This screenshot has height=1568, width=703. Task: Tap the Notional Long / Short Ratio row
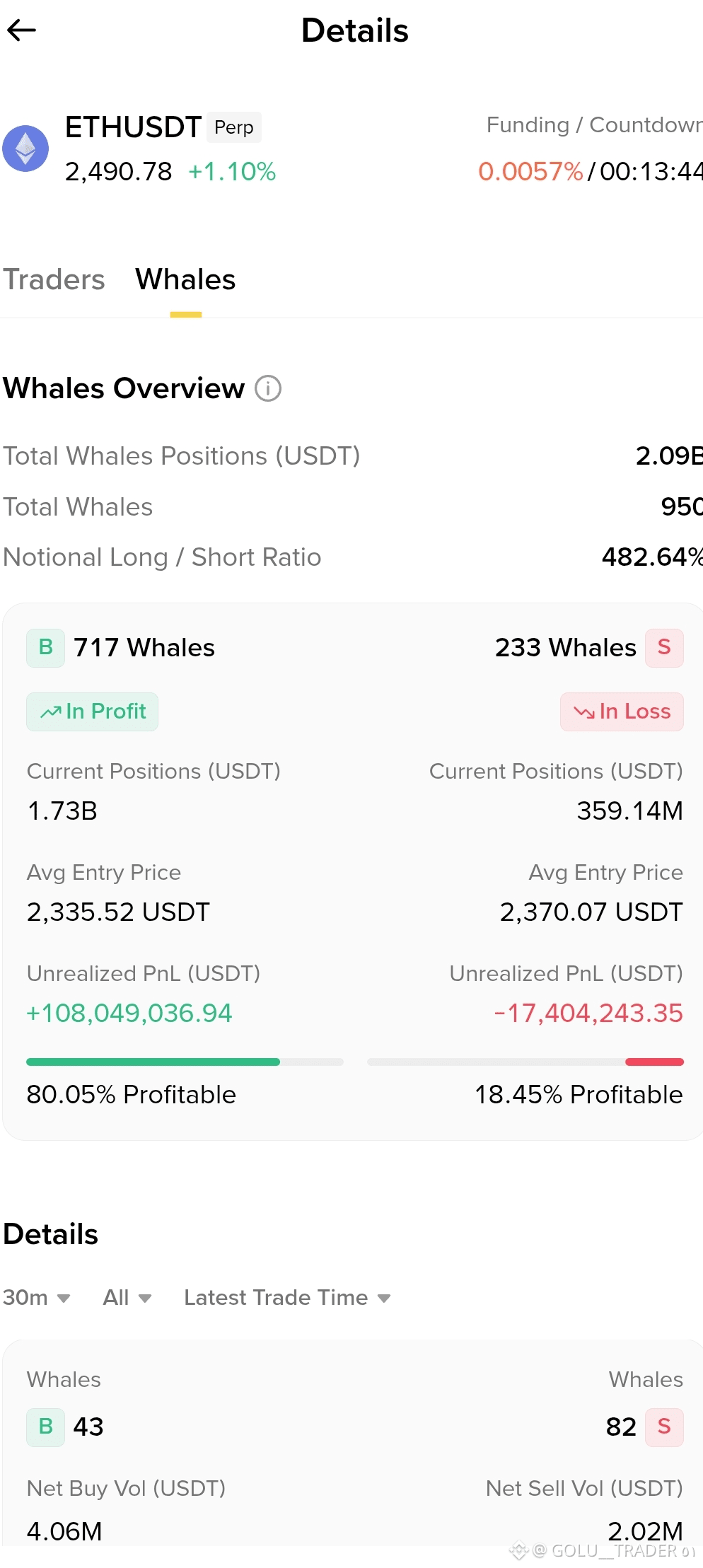tap(353, 557)
